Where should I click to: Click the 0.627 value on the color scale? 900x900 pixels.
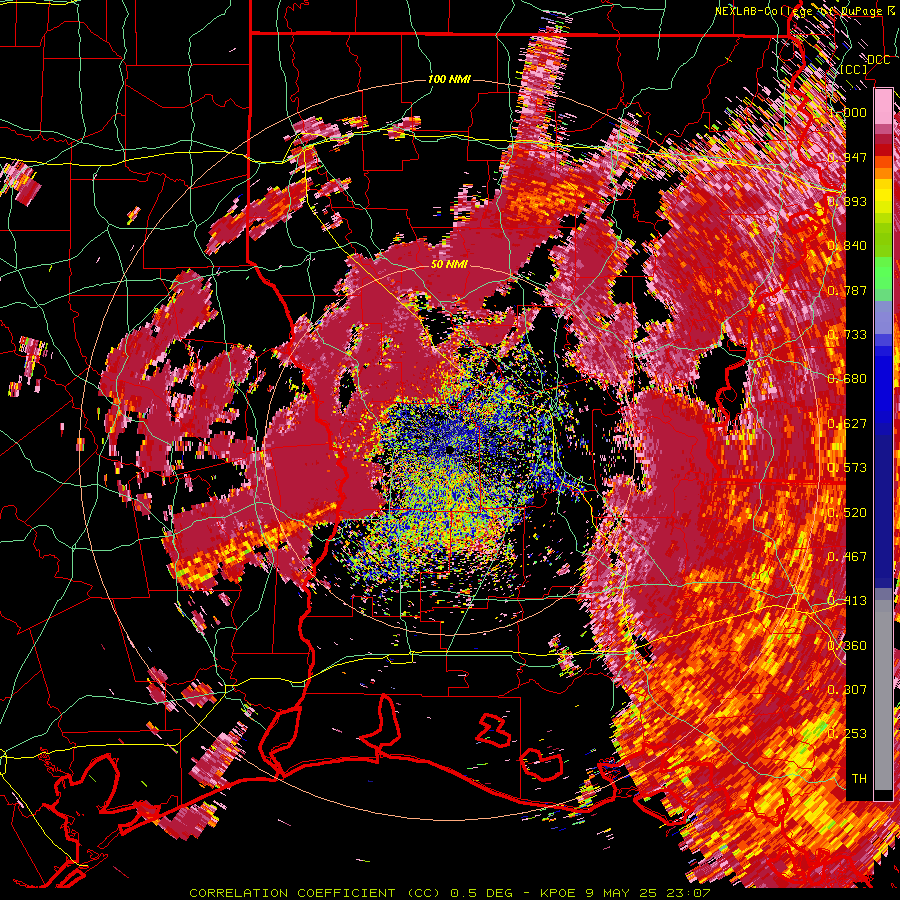point(847,423)
